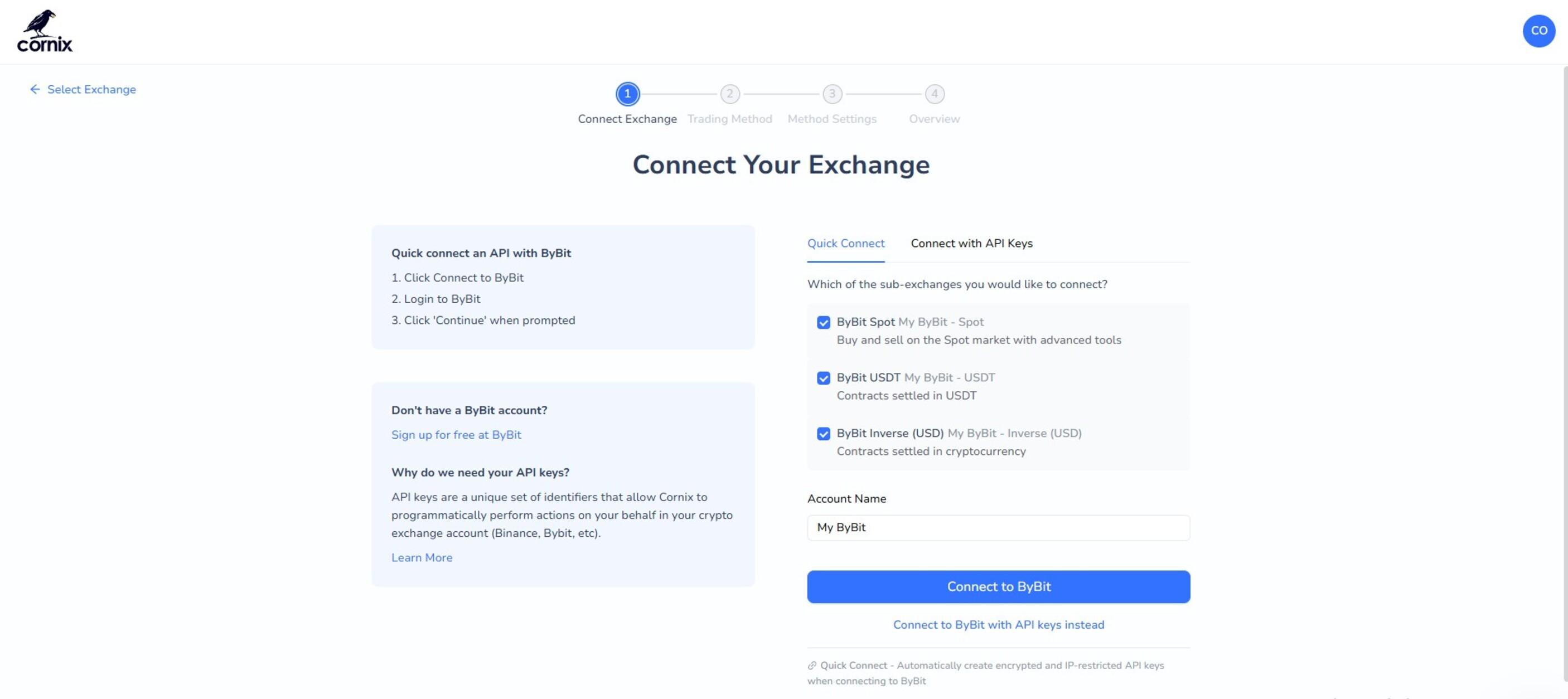The image size is (1568, 699).
Task: Click the chain link icon near Quick Connect note
Action: coord(811,665)
